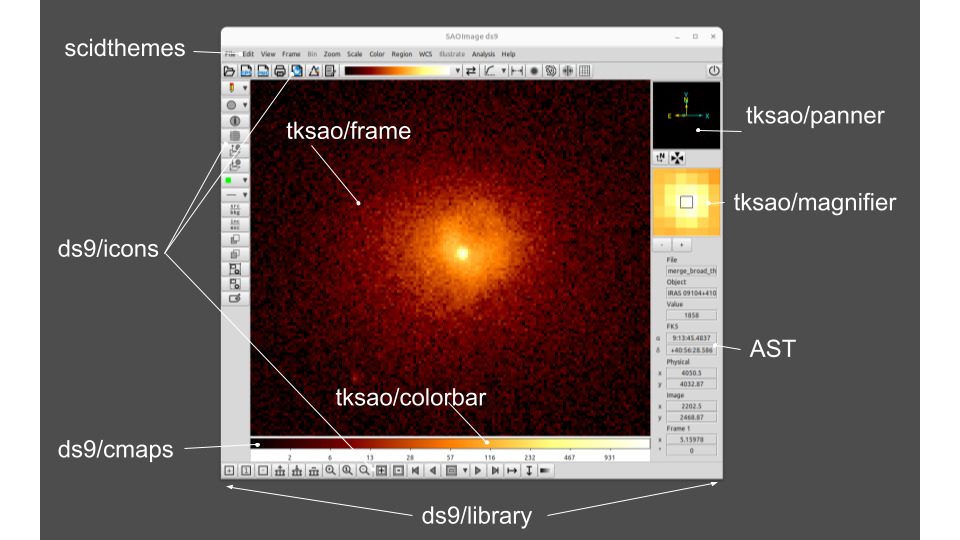Click the horizontal colorbar orientation arrow icon
960x540 pixels.
coord(512,471)
